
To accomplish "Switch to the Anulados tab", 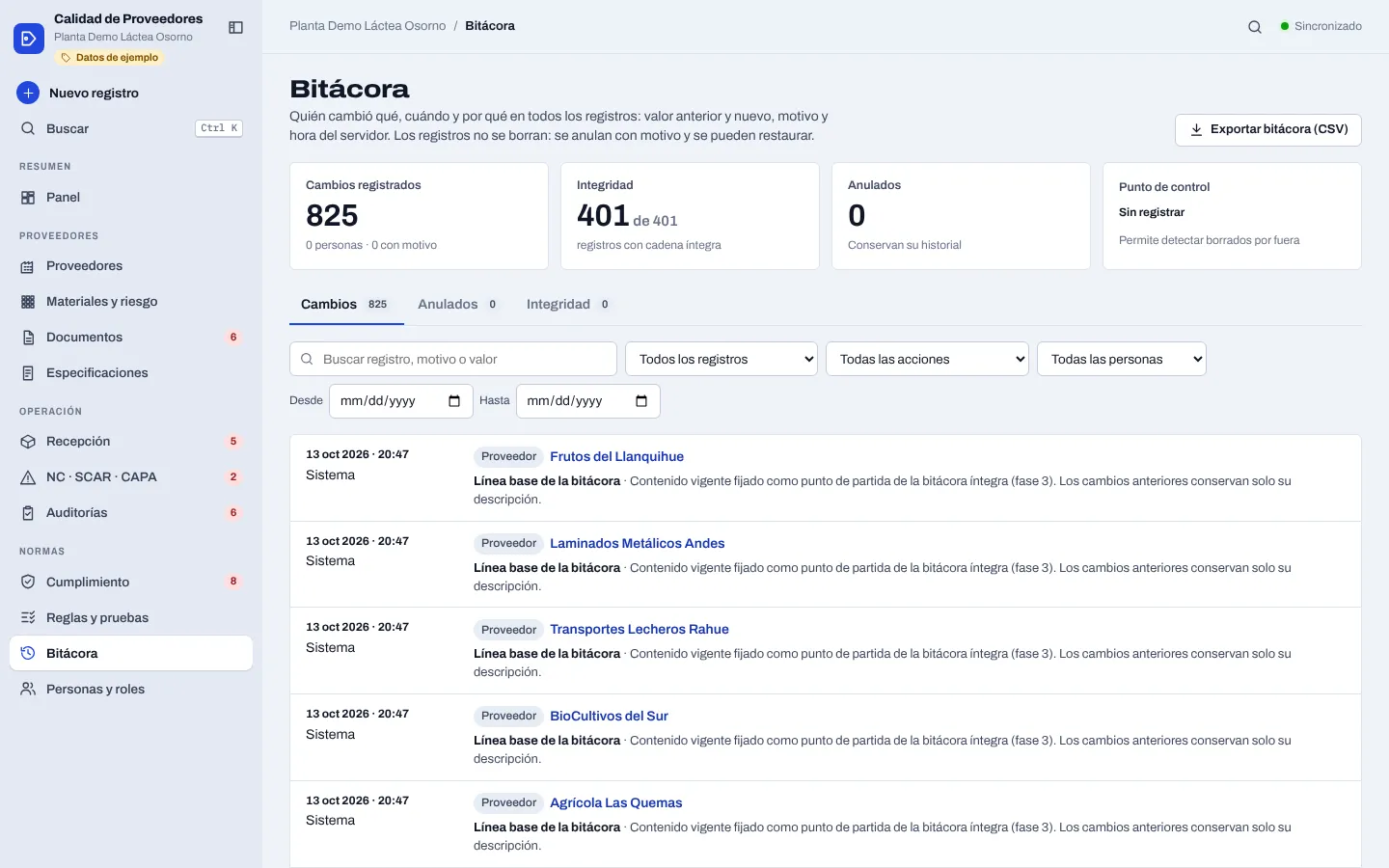I will (460, 305).
